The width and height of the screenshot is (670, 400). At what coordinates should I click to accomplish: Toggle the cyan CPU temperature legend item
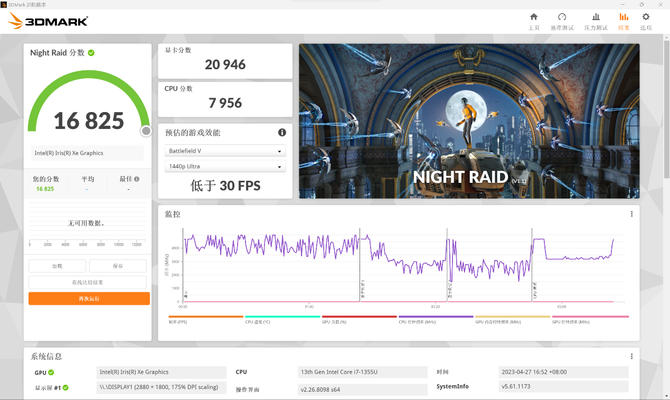282,319
